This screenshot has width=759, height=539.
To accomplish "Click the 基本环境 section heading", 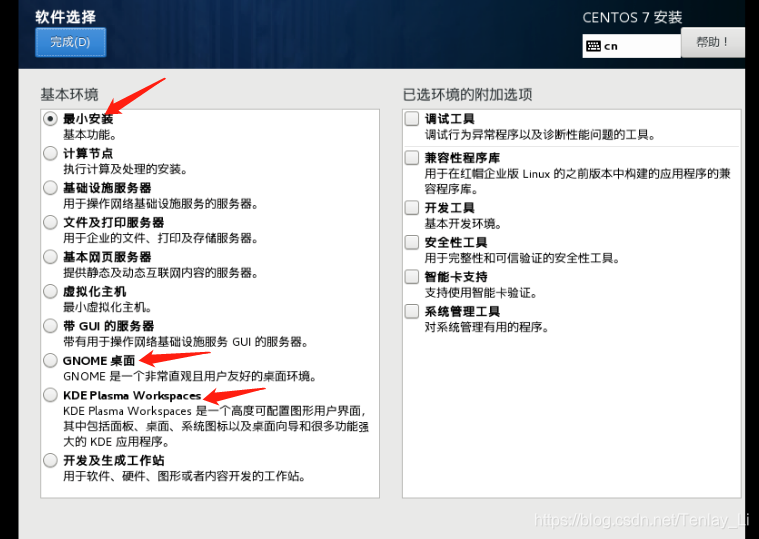I will (x=69, y=94).
